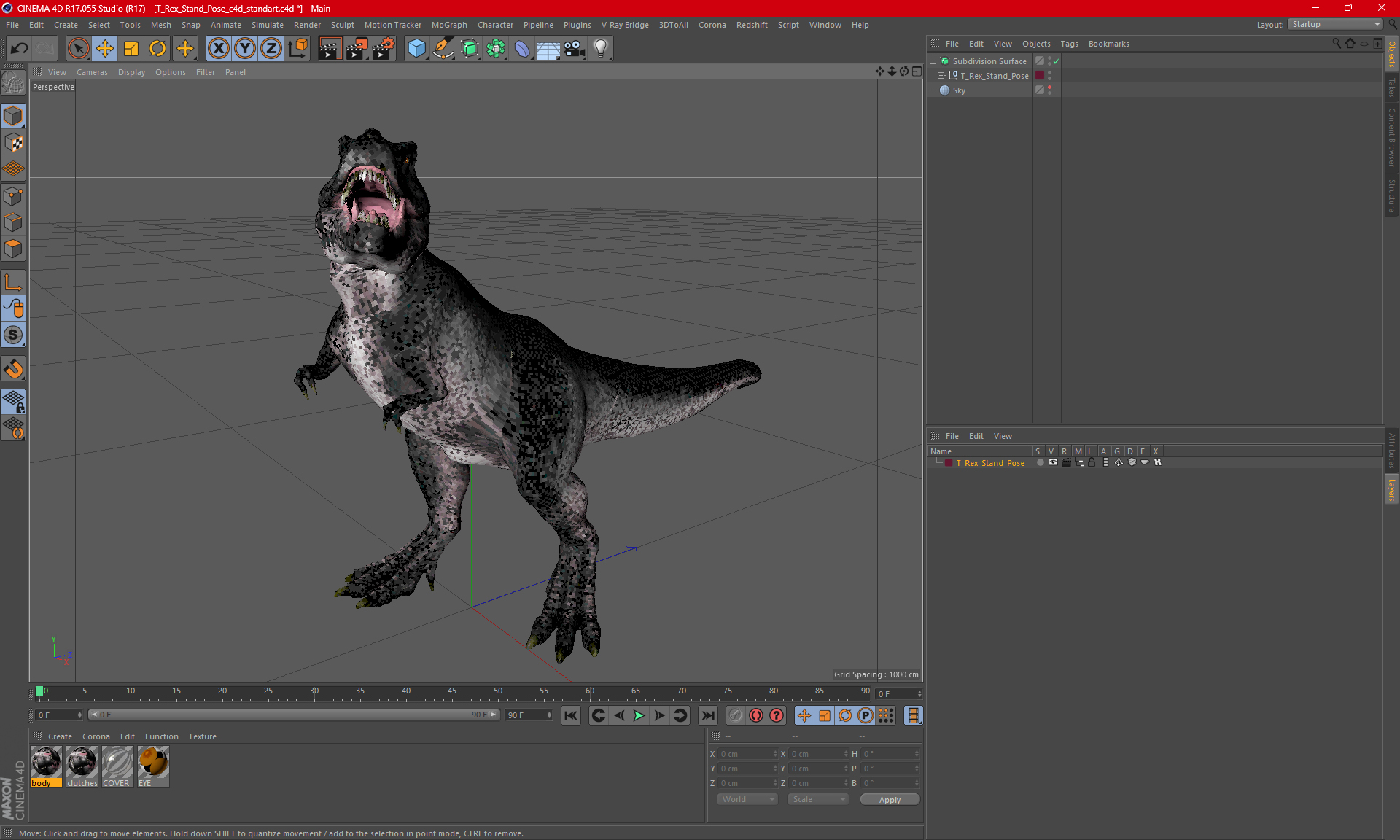Viewport: 1400px width, 840px height.
Task: Toggle layer solo for T_Rex_Stand_Pose
Action: (1040, 462)
